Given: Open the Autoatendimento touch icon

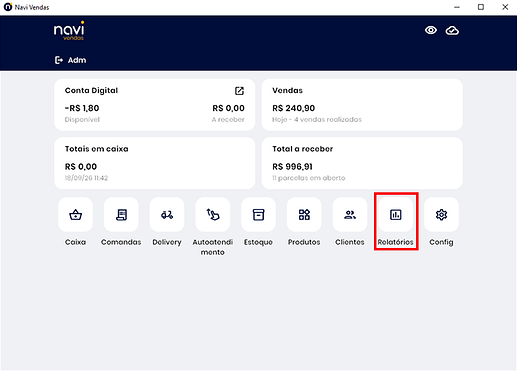Looking at the screenshot, I should tap(213, 215).
